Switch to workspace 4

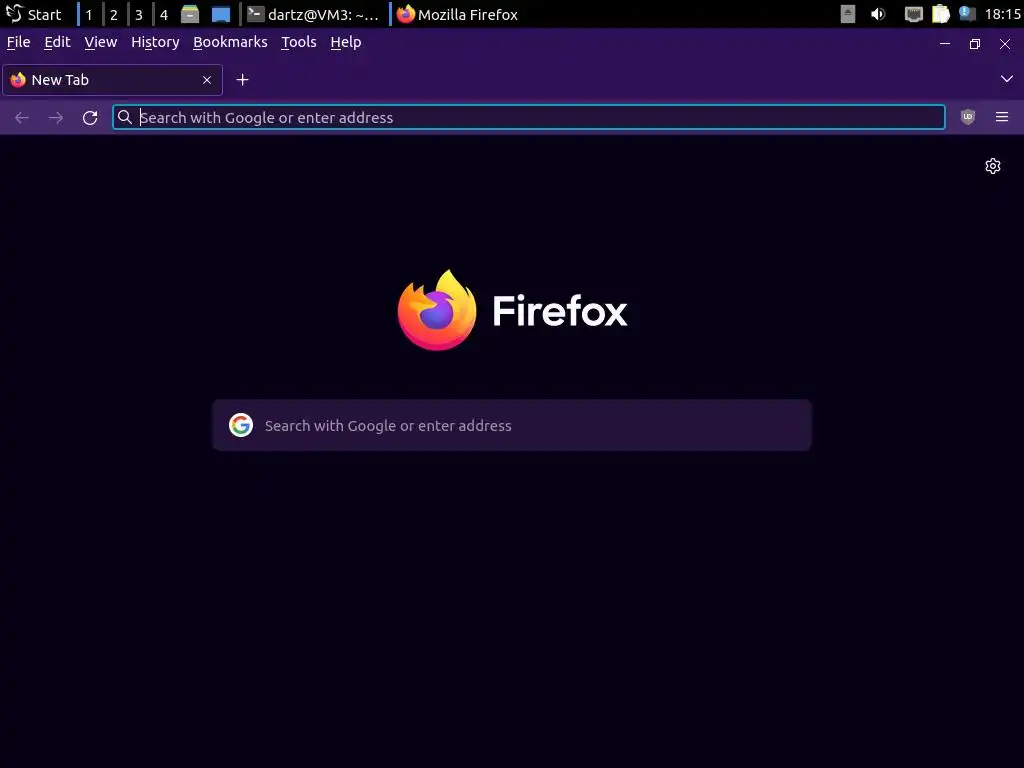click(x=163, y=14)
